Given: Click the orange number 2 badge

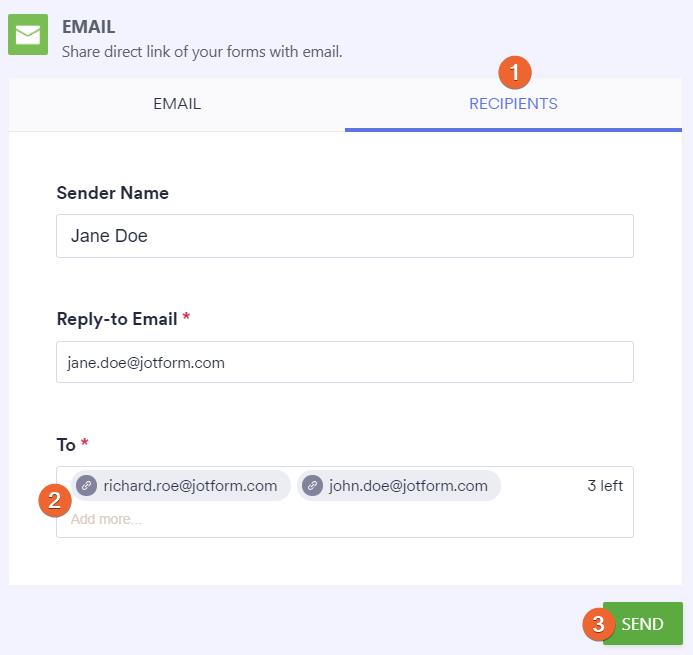Looking at the screenshot, I should pyautogui.click(x=54, y=499).
